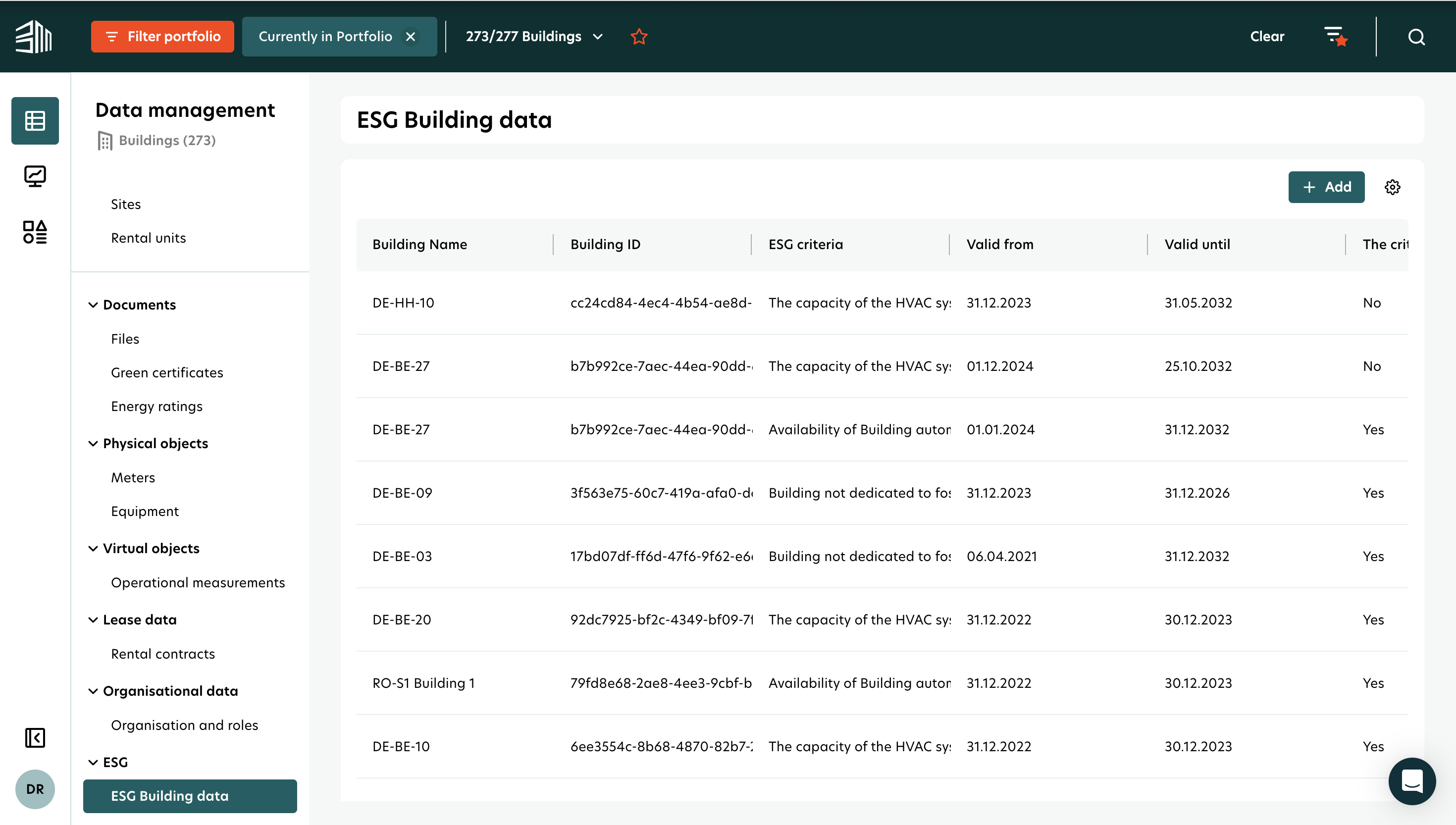Click the Filter portfolio button

pyautogui.click(x=162, y=37)
